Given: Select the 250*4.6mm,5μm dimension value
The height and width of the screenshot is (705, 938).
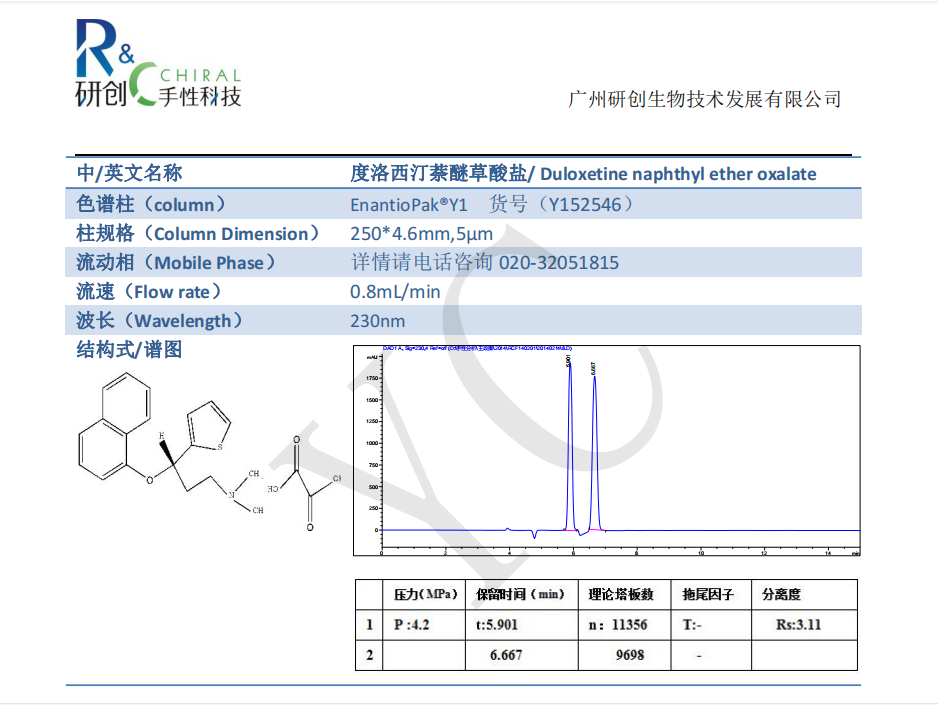Looking at the screenshot, I should 422,234.
